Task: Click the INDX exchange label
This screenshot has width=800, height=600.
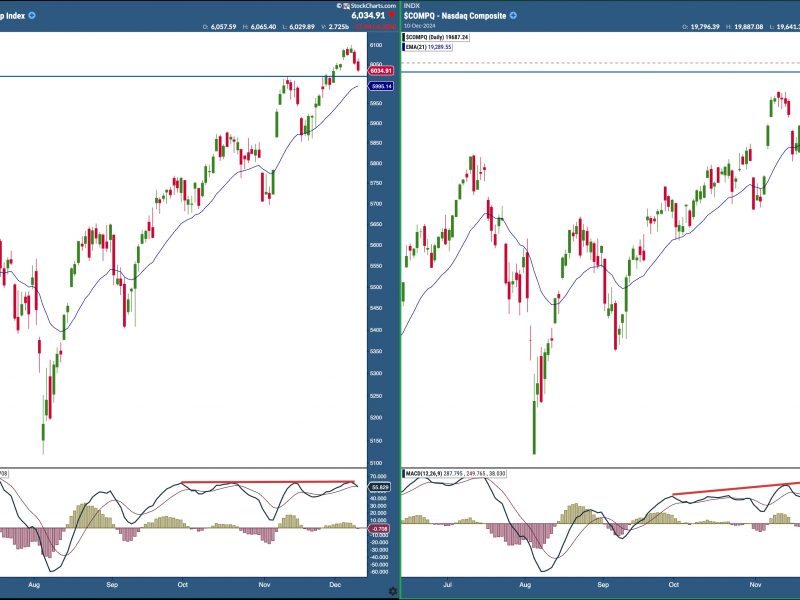Action: [412, 6]
